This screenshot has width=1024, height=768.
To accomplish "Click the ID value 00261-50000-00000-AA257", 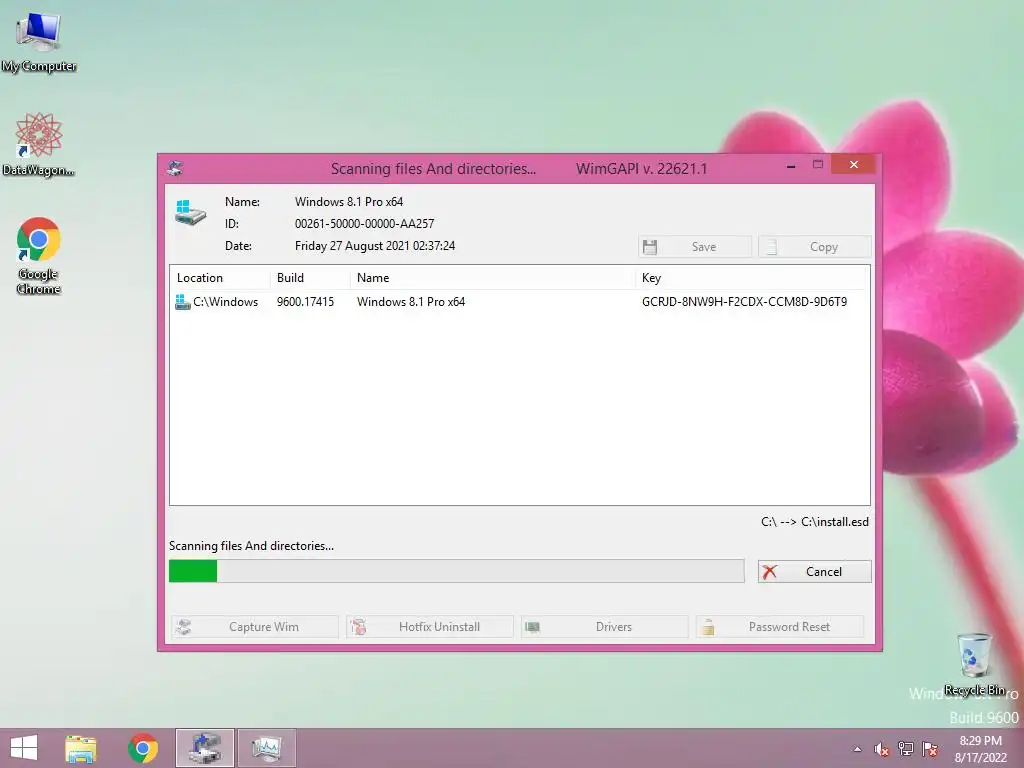I will [364, 223].
